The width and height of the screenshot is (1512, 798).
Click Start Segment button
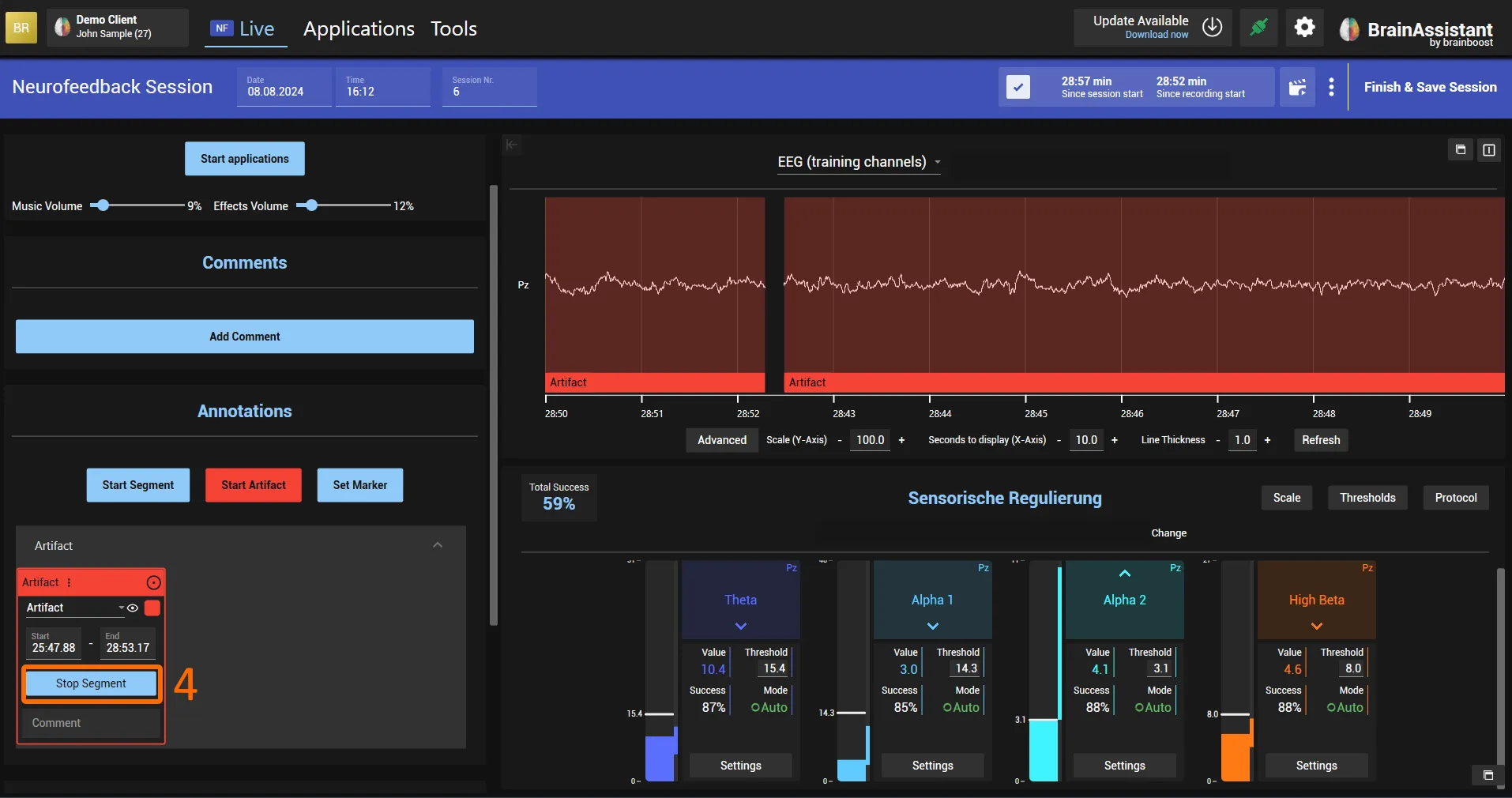138,485
